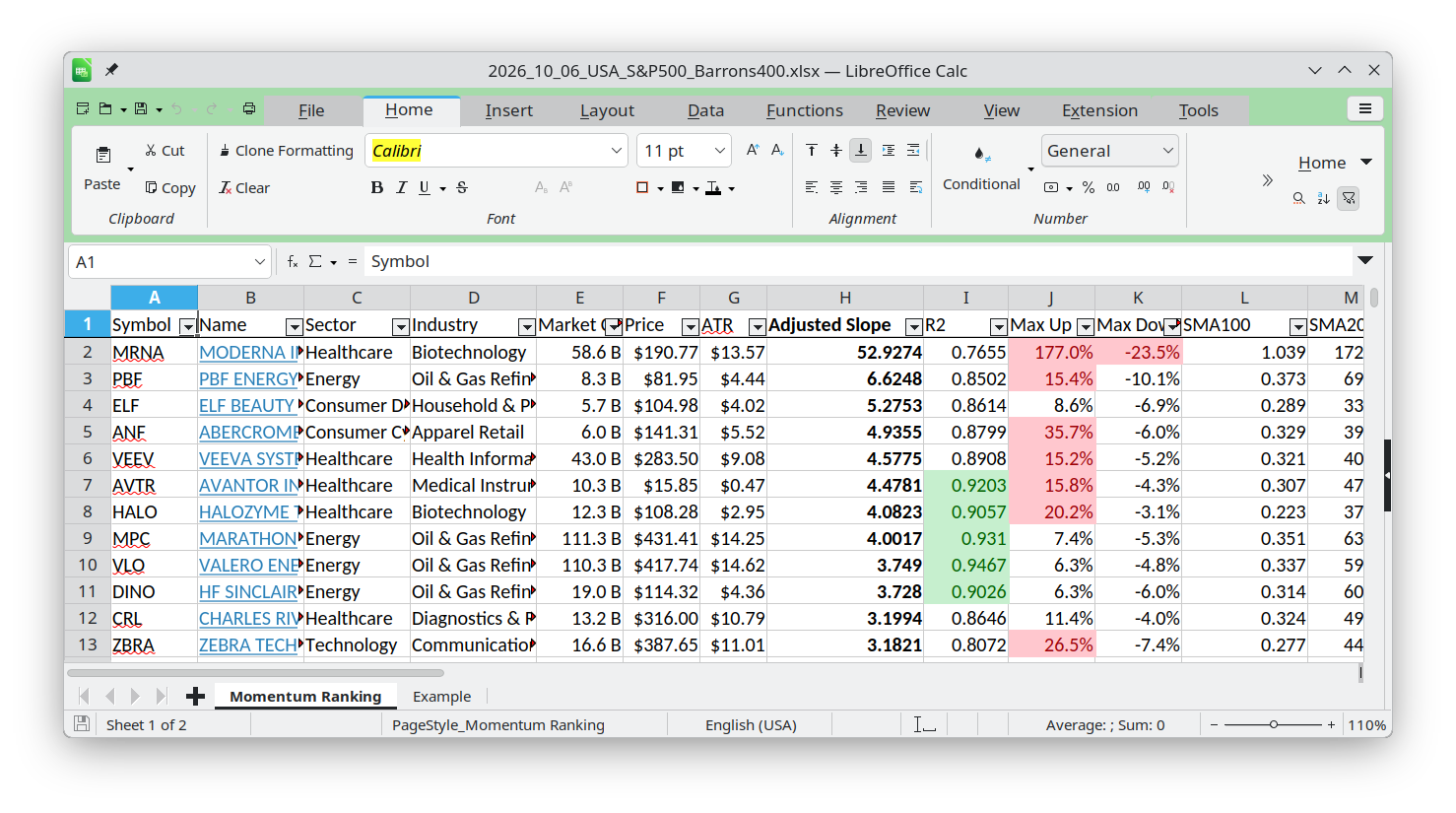Open the General number format dropdown
This screenshot has height=813, width=1456.
pyautogui.click(x=1168, y=151)
